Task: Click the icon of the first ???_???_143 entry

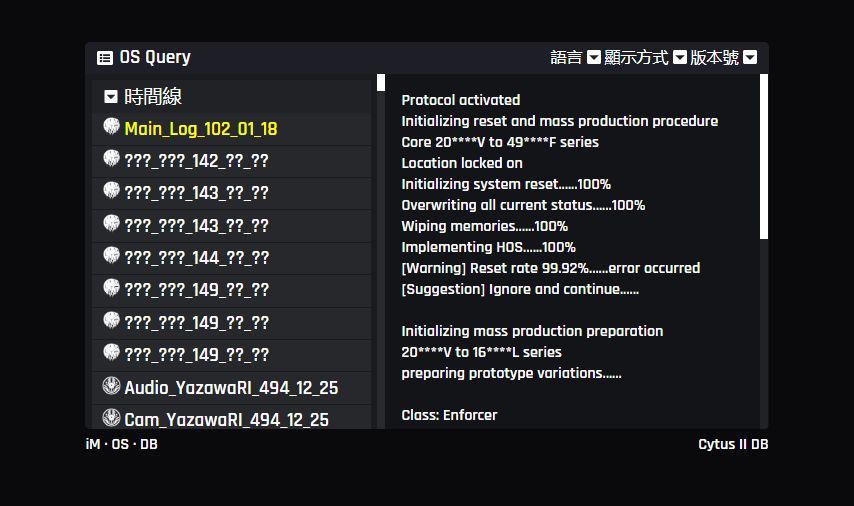Action: click(112, 191)
